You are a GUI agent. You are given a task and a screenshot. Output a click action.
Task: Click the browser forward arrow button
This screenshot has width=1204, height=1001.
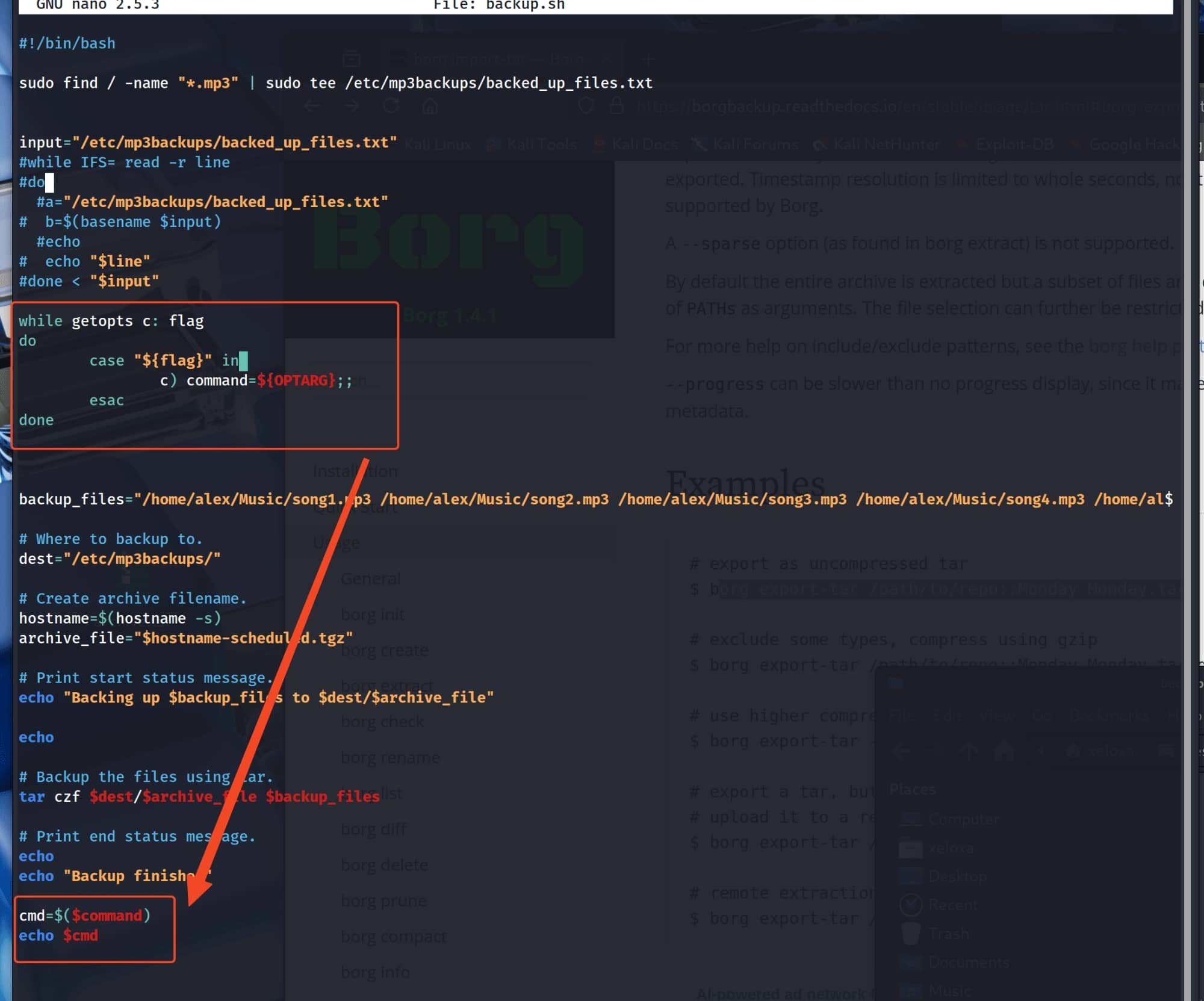click(352, 107)
